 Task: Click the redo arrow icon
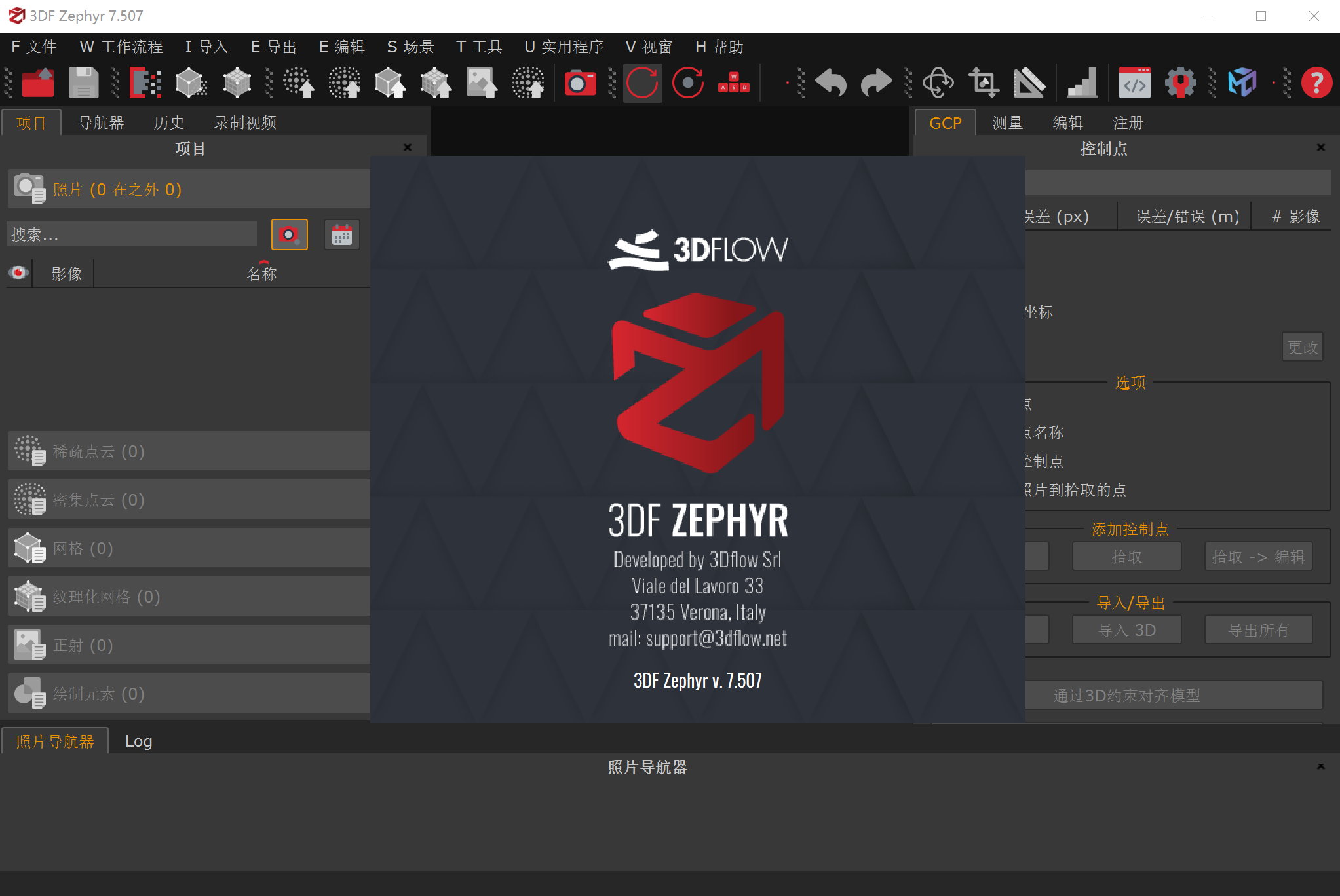tap(876, 83)
